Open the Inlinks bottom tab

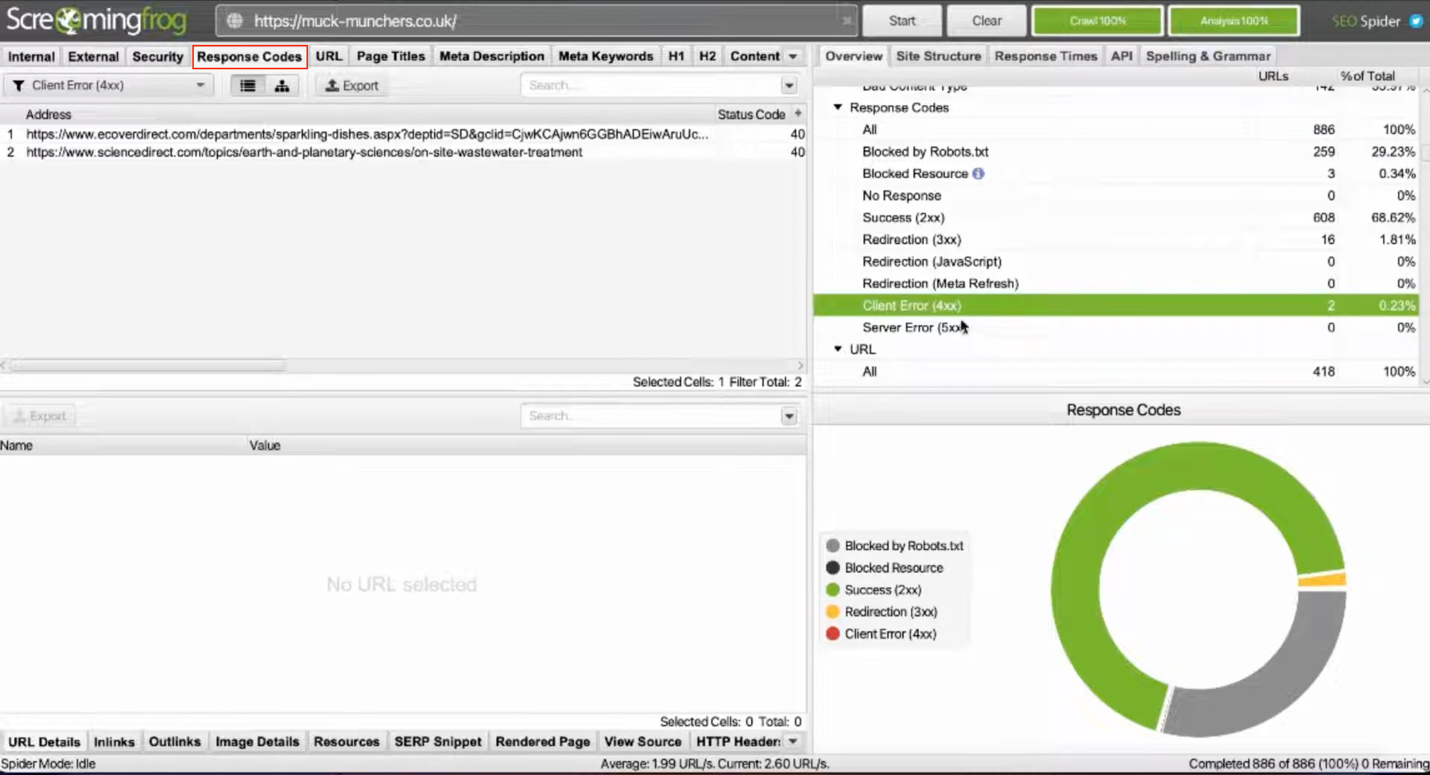coord(114,742)
